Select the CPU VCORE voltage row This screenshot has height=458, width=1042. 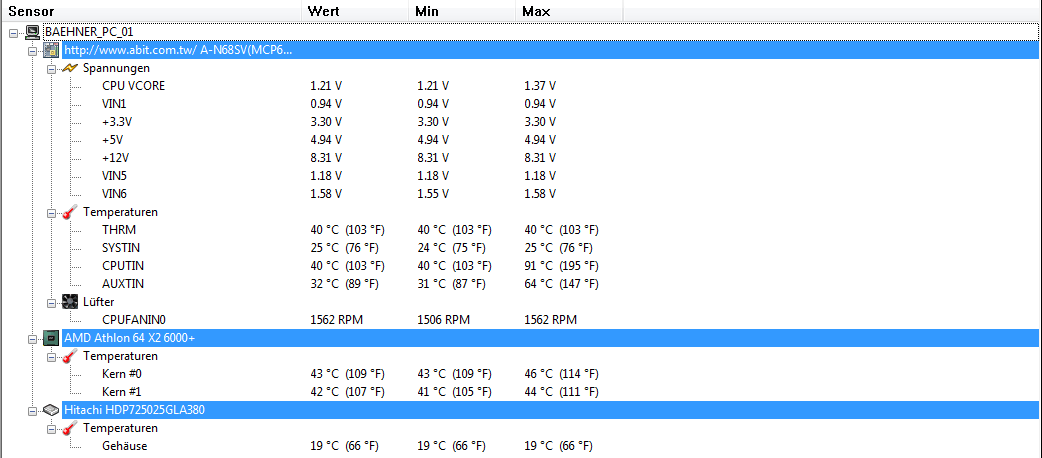(x=133, y=86)
